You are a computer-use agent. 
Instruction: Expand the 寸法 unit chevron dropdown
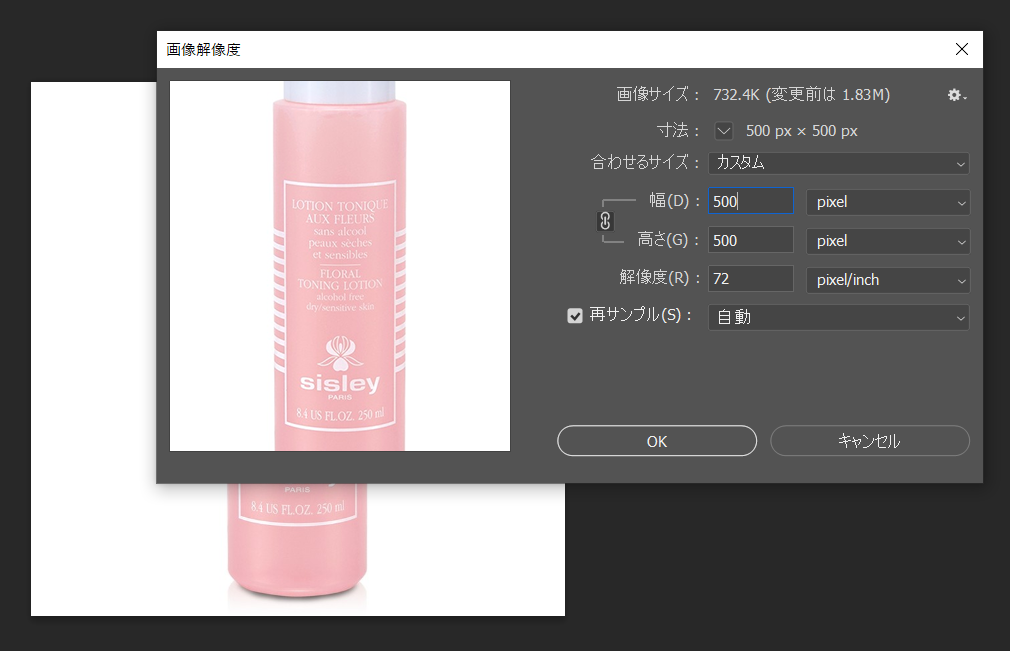(x=724, y=131)
